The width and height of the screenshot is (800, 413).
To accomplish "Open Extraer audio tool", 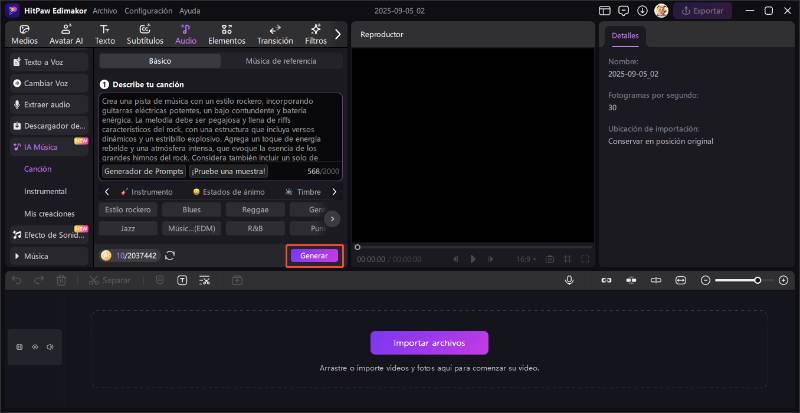I will [x=49, y=105].
